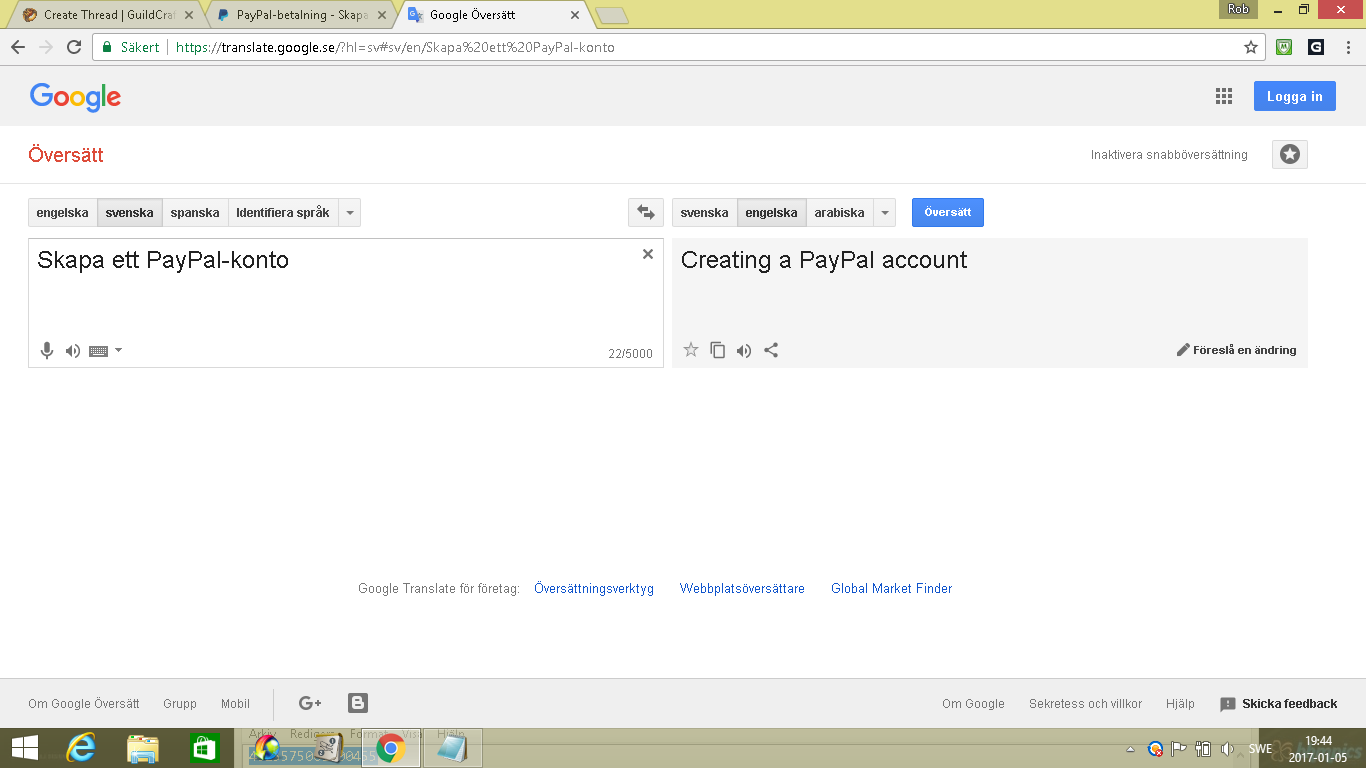The height and width of the screenshot is (768, 1366).
Task: Listen to the English translation
Action: [x=744, y=350]
